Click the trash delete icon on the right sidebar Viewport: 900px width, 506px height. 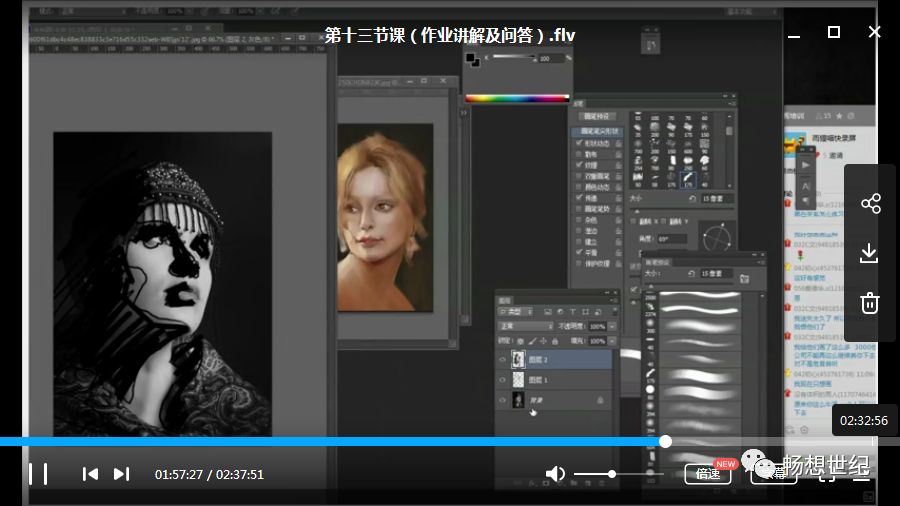(870, 303)
